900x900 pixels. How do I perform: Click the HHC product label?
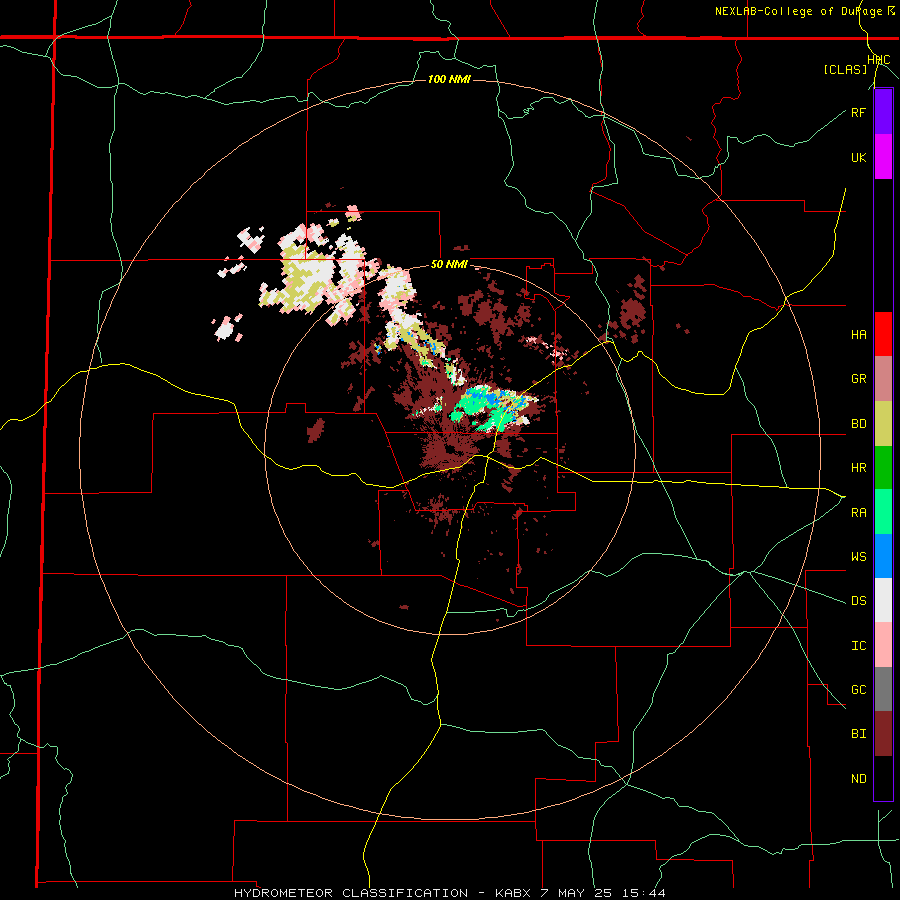tap(878, 60)
